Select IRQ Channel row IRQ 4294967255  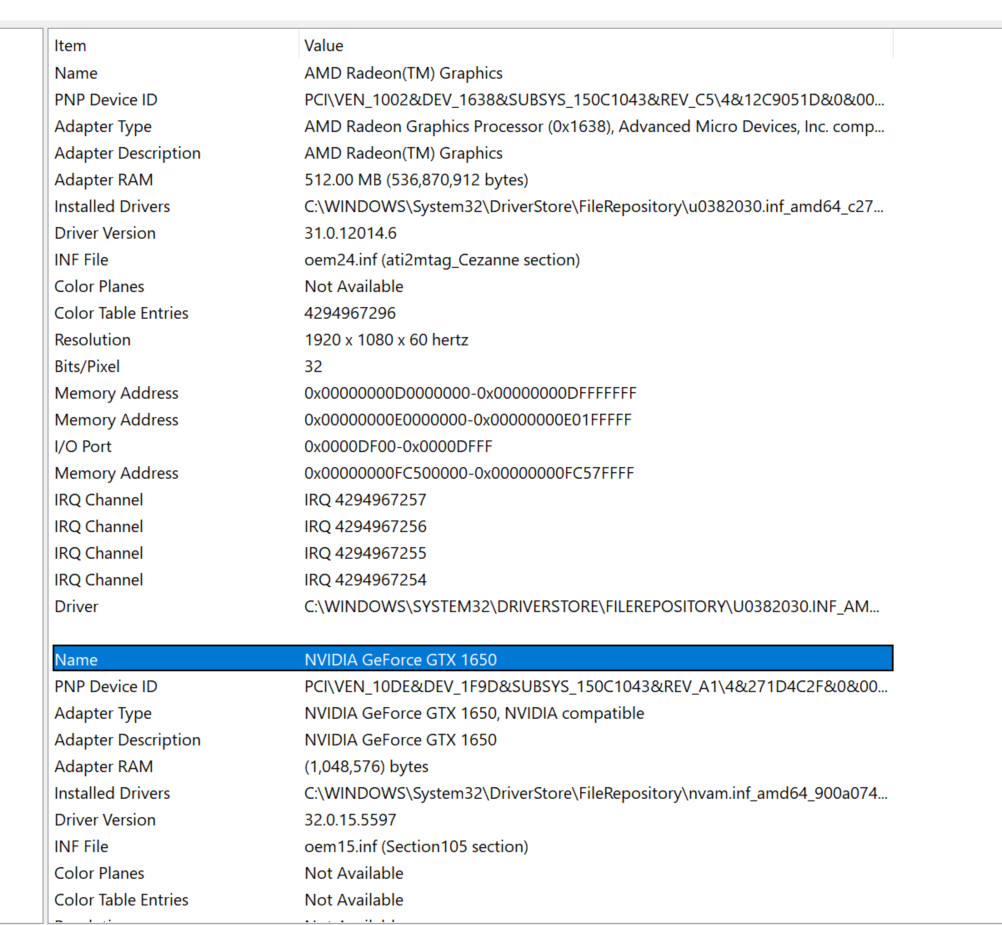[x=473, y=553]
